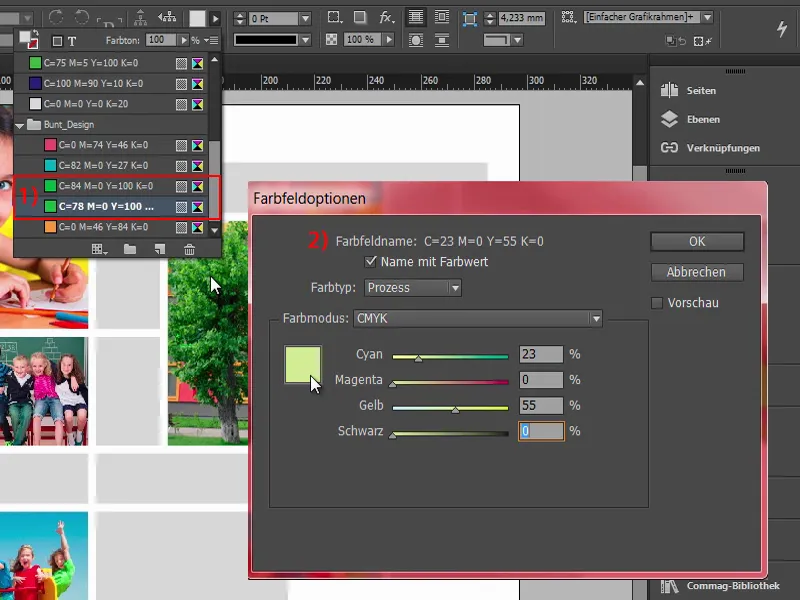Open Einfacher Grafikrahmen object style dropdown
The height and width of the screenshot is (600, 800).
707,17
